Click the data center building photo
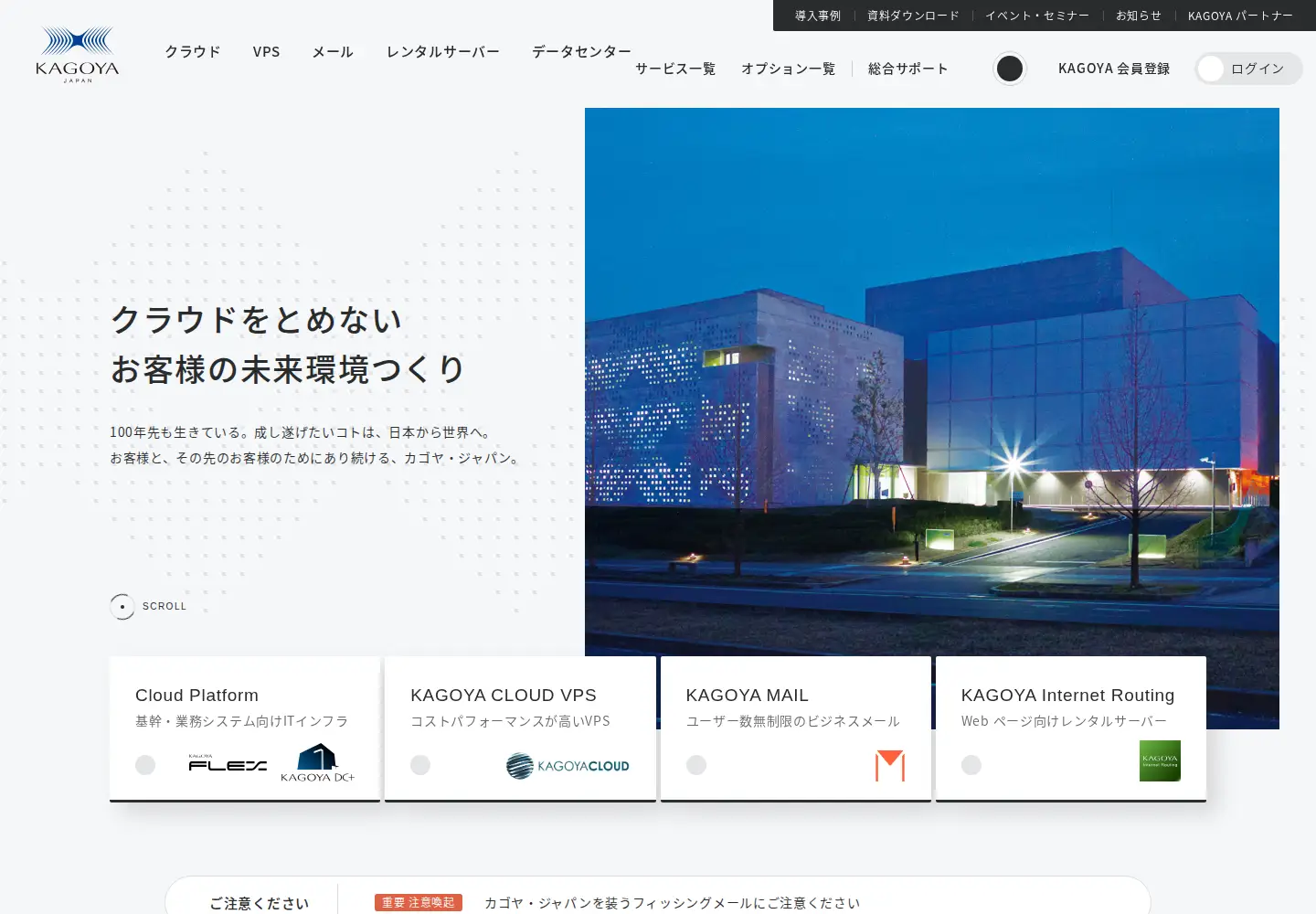Viewport: 1316px width, 914px height. click(932, 382)
